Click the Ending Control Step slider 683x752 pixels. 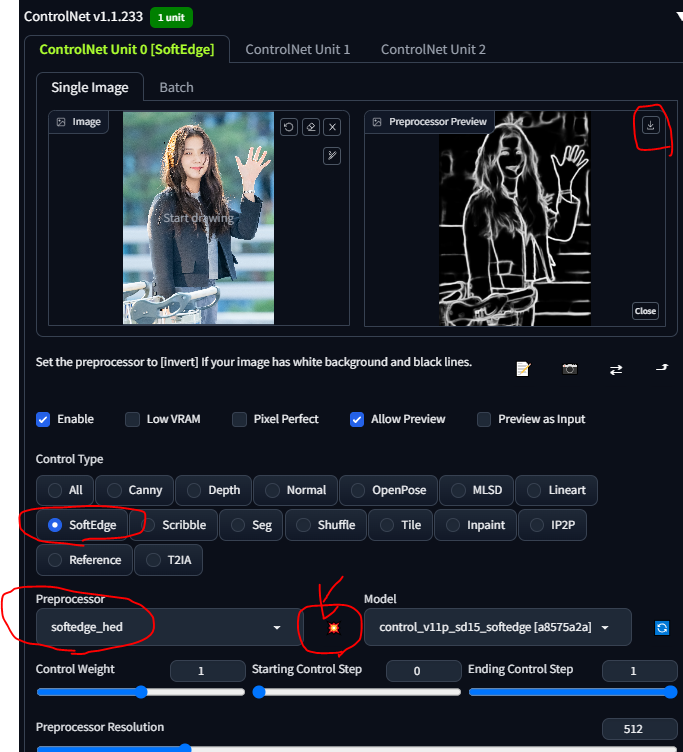click(x=573, y=692)
